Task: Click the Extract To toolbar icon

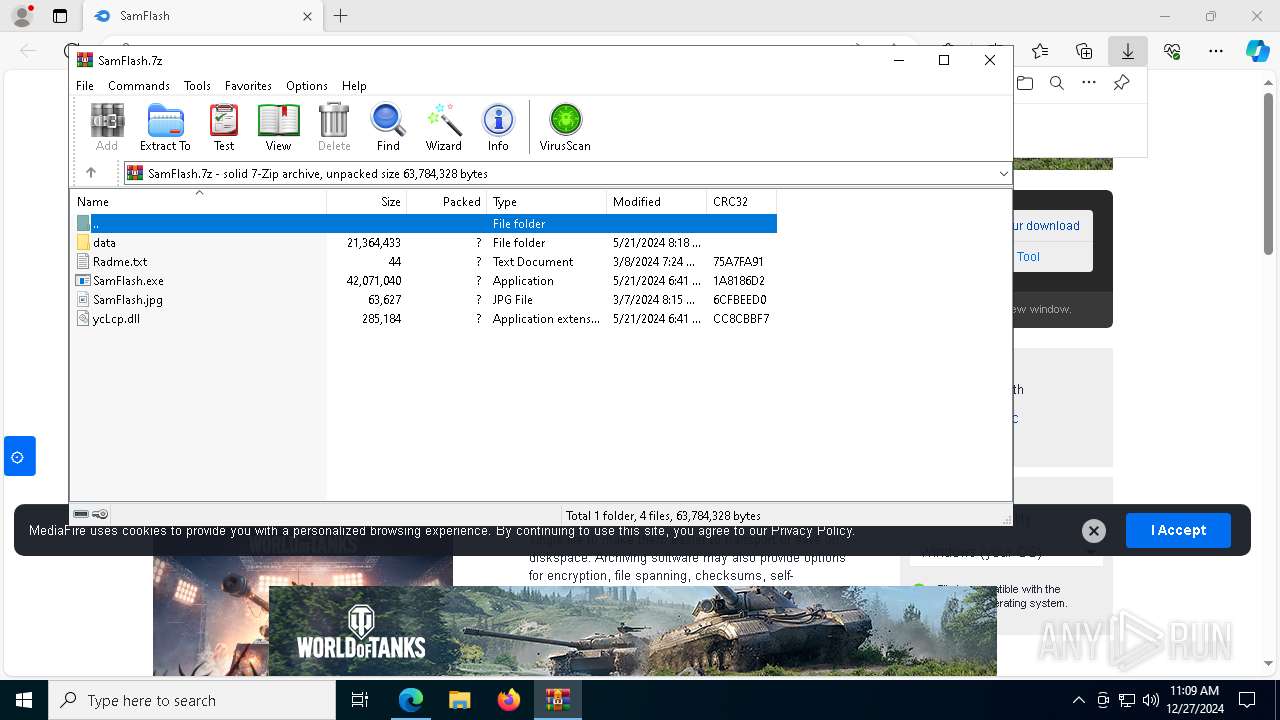Action: click(165, 128)
